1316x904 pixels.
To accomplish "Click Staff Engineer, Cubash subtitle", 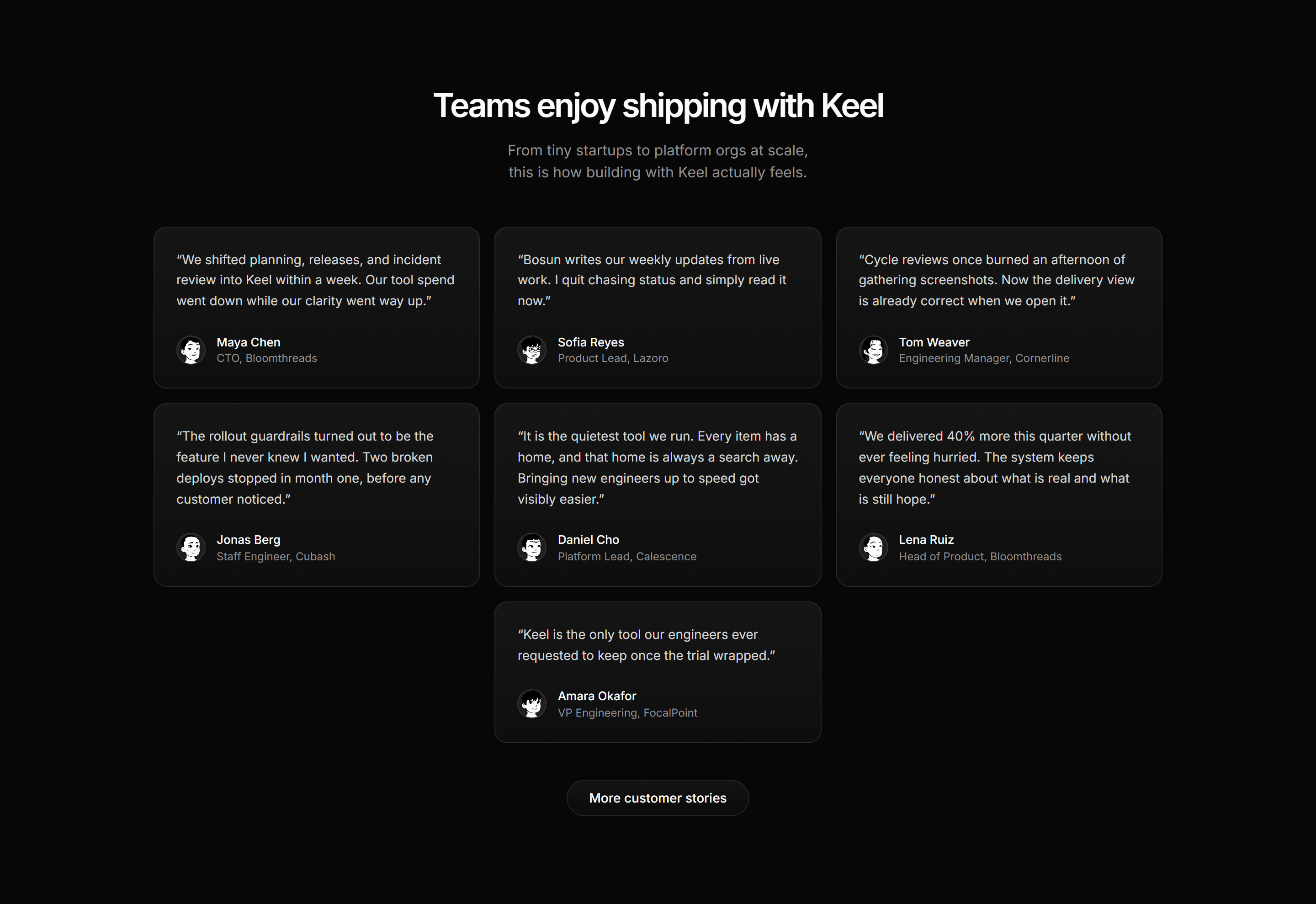I will [276, 556].
